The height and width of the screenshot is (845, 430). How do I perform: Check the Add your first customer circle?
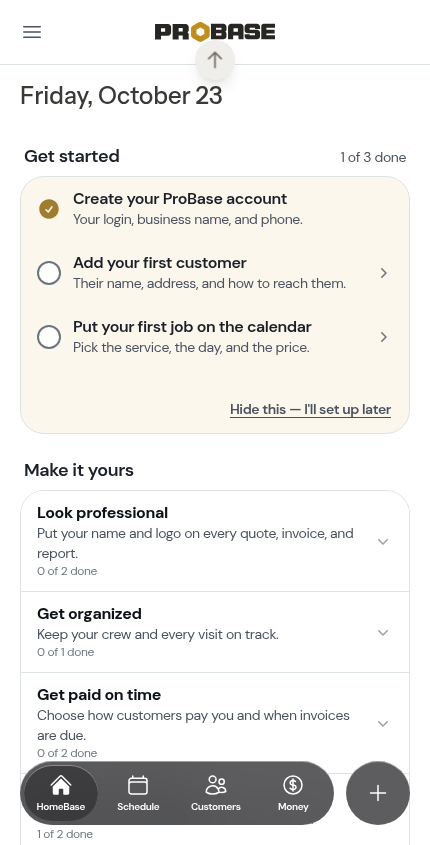(49, 273)
